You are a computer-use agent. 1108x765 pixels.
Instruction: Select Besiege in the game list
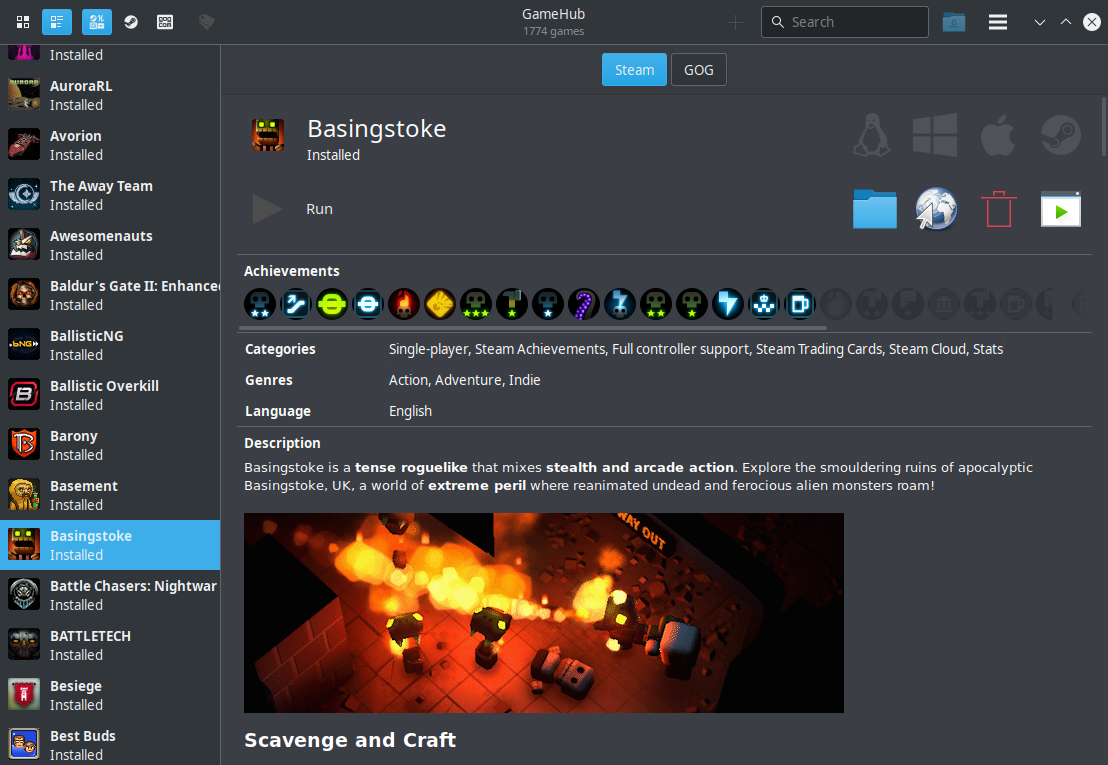coord(110,695)
